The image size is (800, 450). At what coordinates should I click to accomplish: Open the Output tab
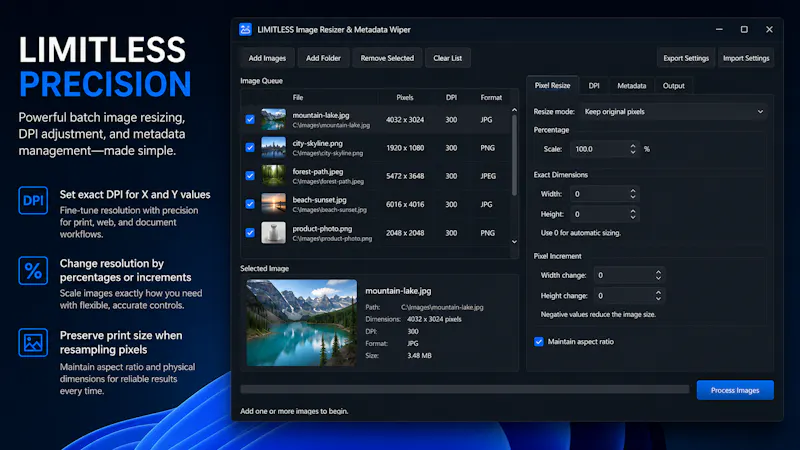[673, 86]
